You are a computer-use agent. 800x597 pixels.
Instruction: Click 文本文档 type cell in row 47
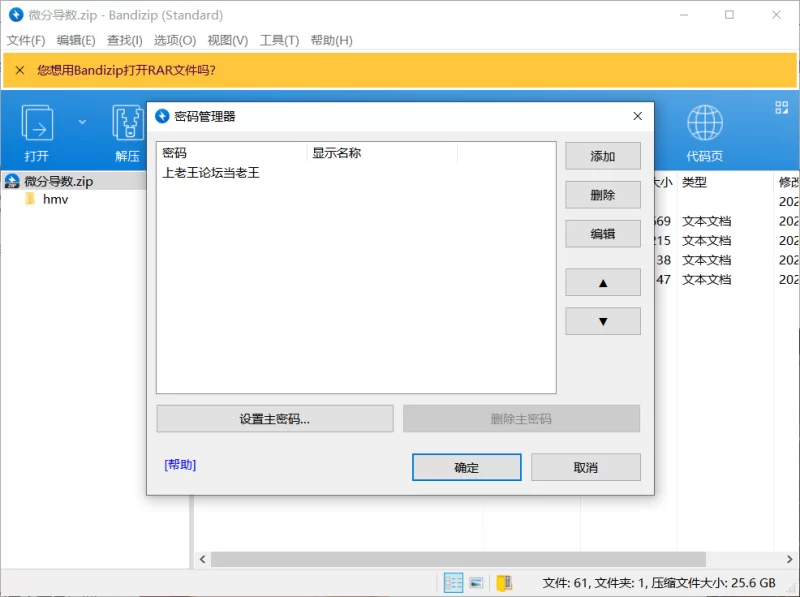[x=707, y=280]
